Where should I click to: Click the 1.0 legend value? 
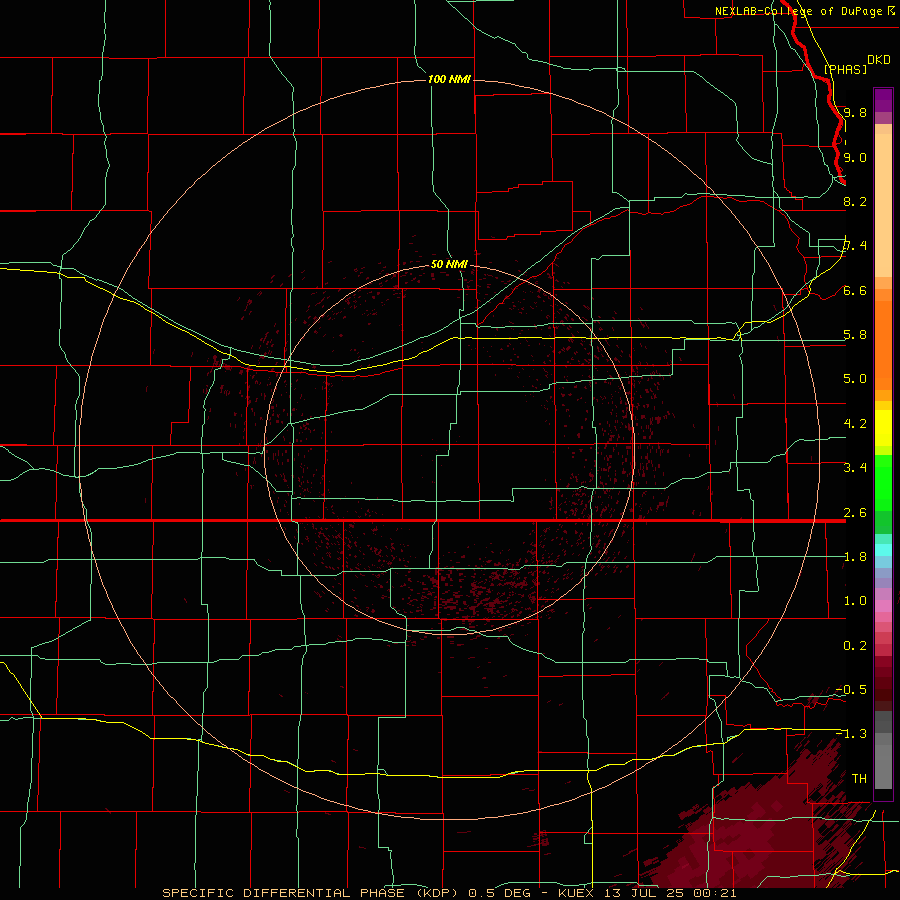point(855,601)
